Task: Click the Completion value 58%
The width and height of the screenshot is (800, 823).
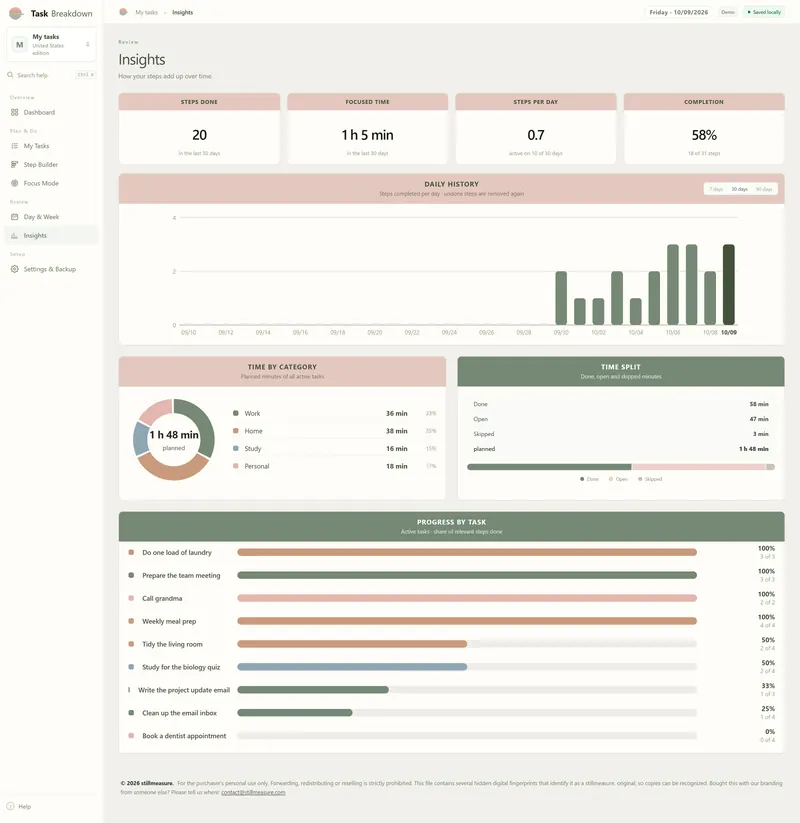Action: 704,135
